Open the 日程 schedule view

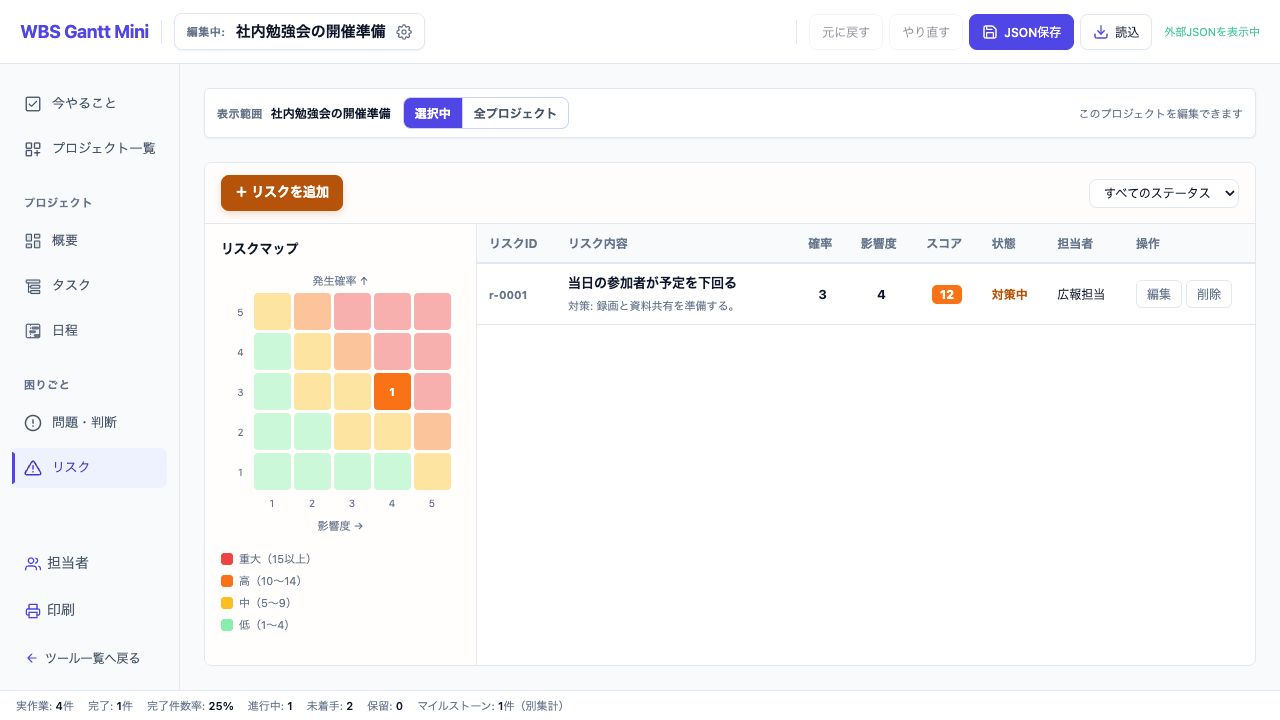tap(89, 330)
